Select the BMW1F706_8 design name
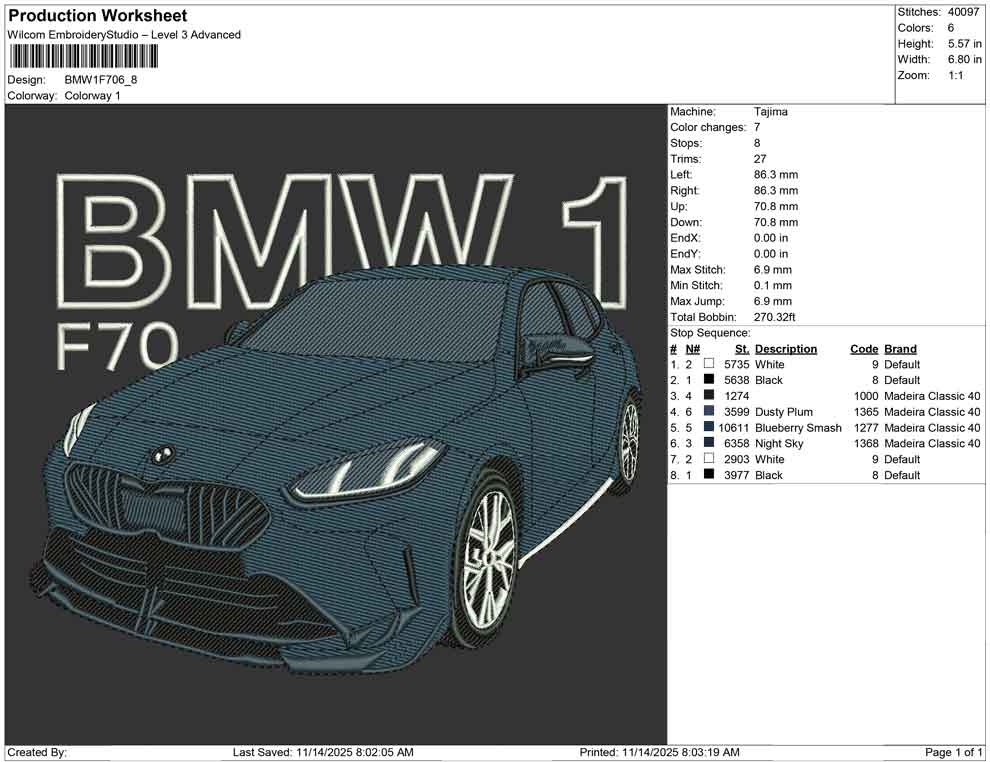Image resolution: width=990 pixels, height=762 pixels. 99,79
